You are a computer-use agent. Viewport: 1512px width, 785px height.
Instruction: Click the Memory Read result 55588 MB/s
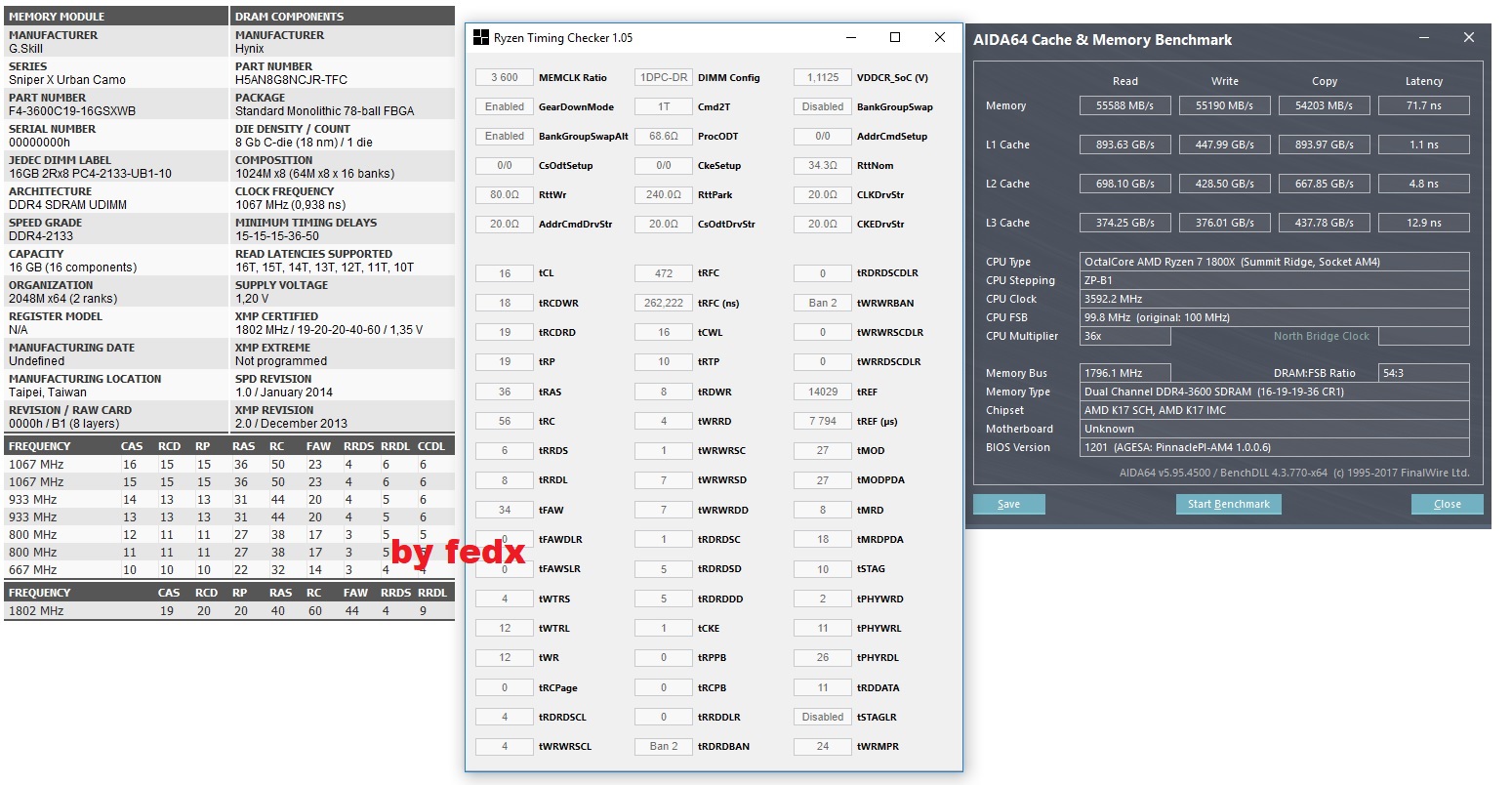tap(1125, 105)
